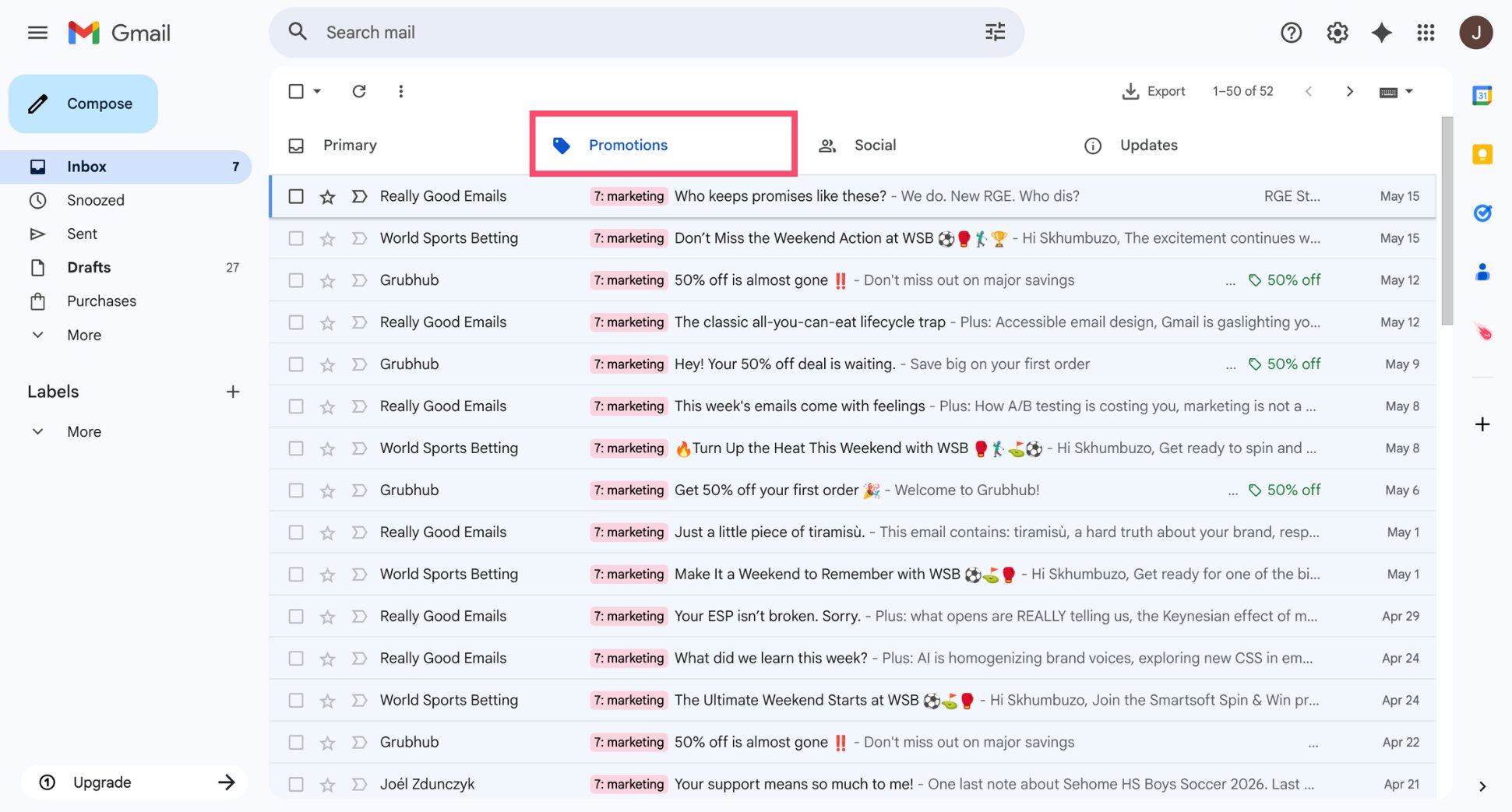Open the main menu hamburger icon
Image resolution: width=1512 pixels, height=812 pixels.
point(37,33)
